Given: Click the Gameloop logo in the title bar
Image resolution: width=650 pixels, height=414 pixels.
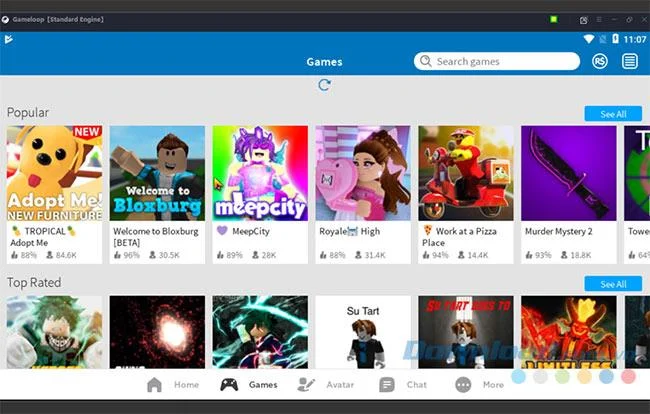Looking at the screenshot, I should [x=5, y=19].
